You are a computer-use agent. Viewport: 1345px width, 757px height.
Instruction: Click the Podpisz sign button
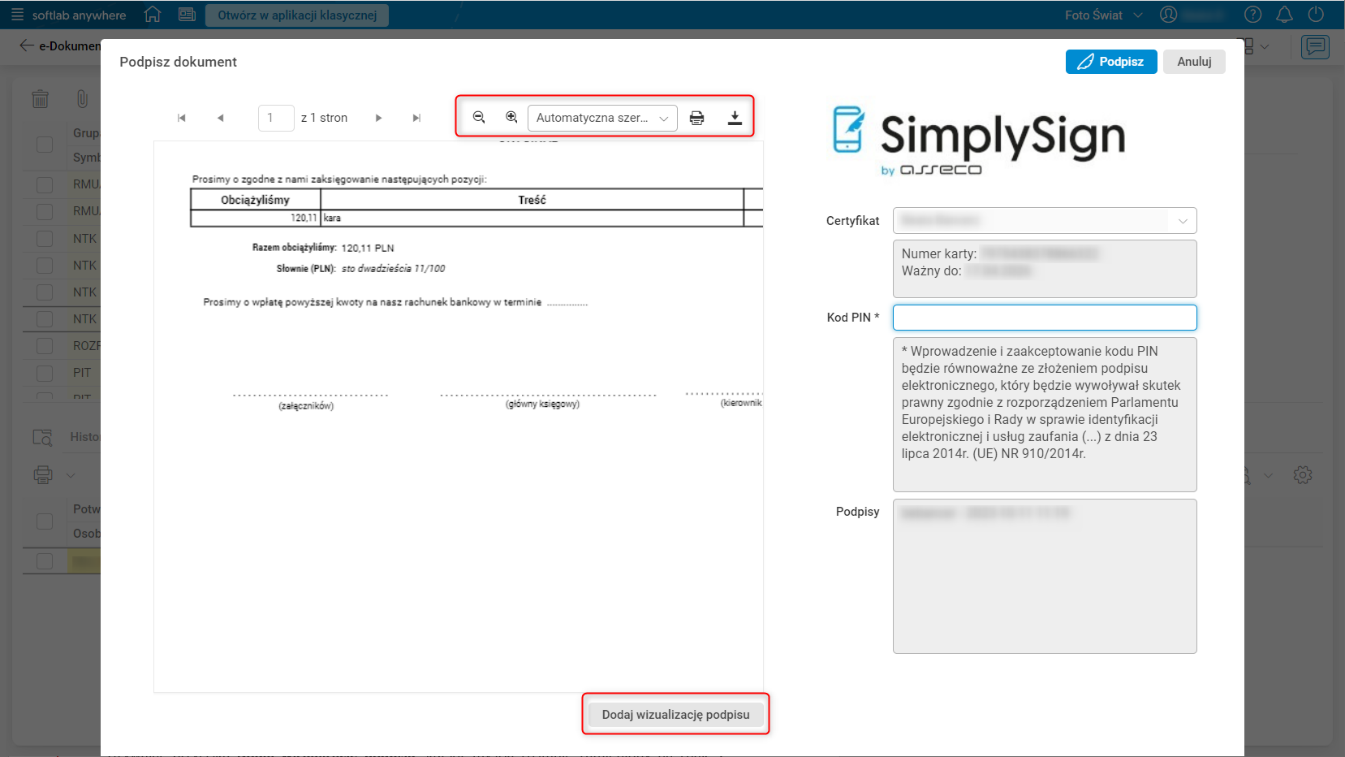[1111, 61]
